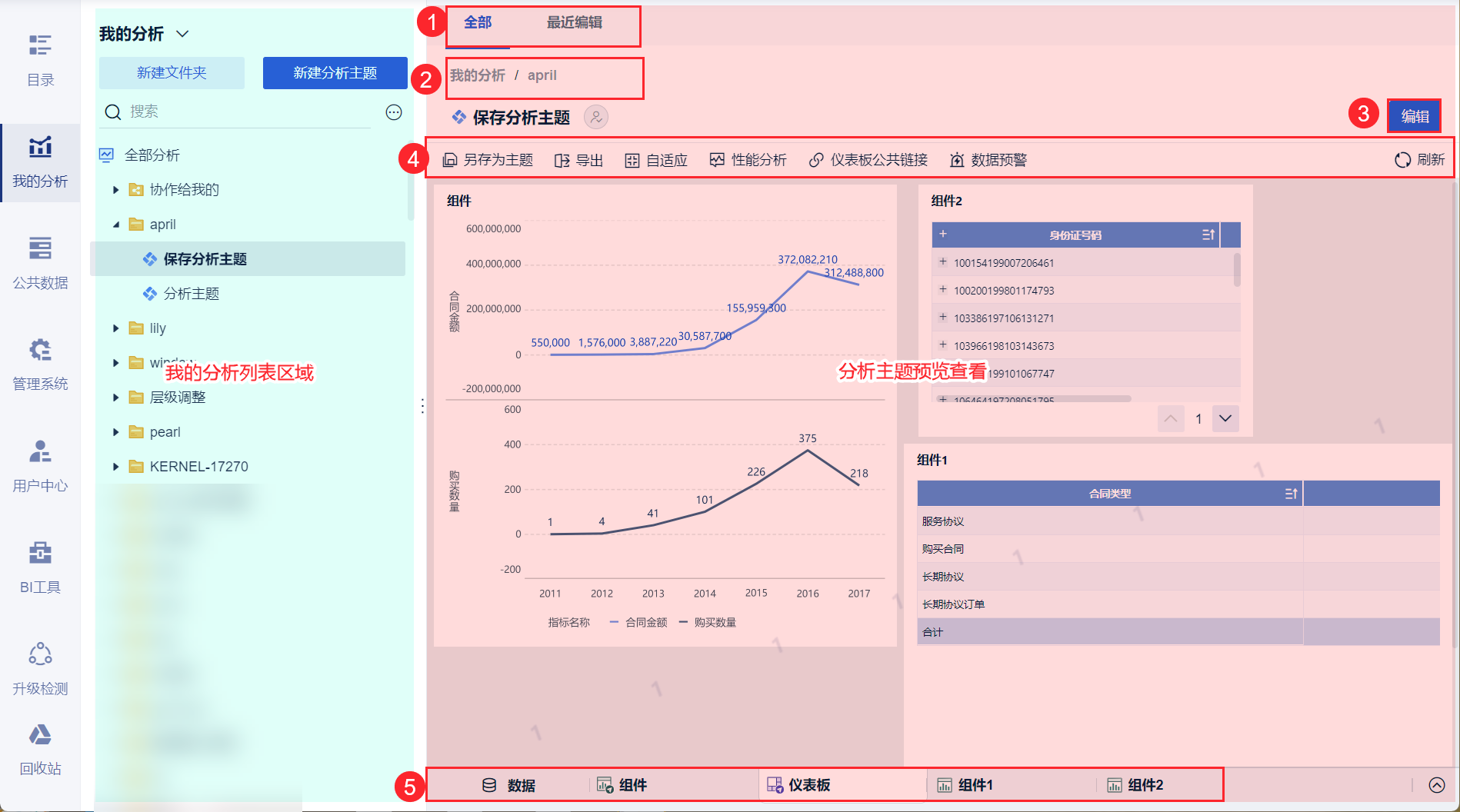Image resolution: width=1460 pixels, height=812 pixels.
Task: Click the 导出 export icon
Action: tap(562, 160)
